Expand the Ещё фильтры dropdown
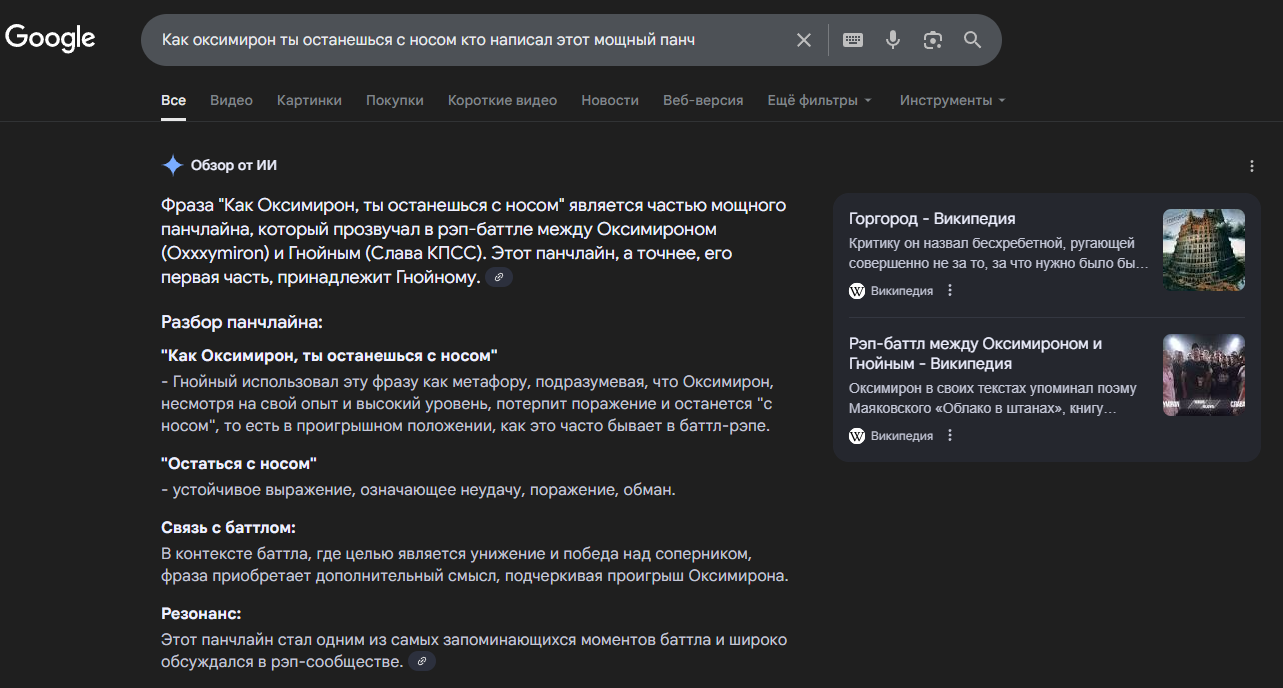Viewport: 1283px width, 688px height. pyautogui.click(x=819, y=100)
